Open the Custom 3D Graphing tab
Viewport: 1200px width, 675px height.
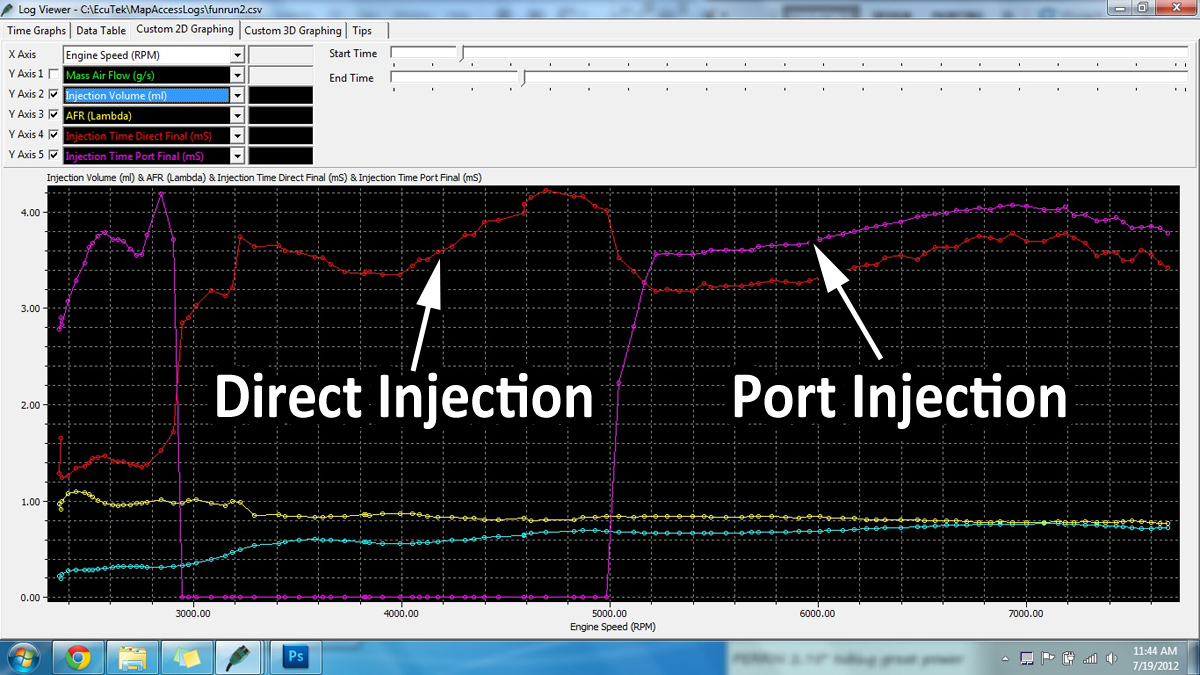click(293, 31)
